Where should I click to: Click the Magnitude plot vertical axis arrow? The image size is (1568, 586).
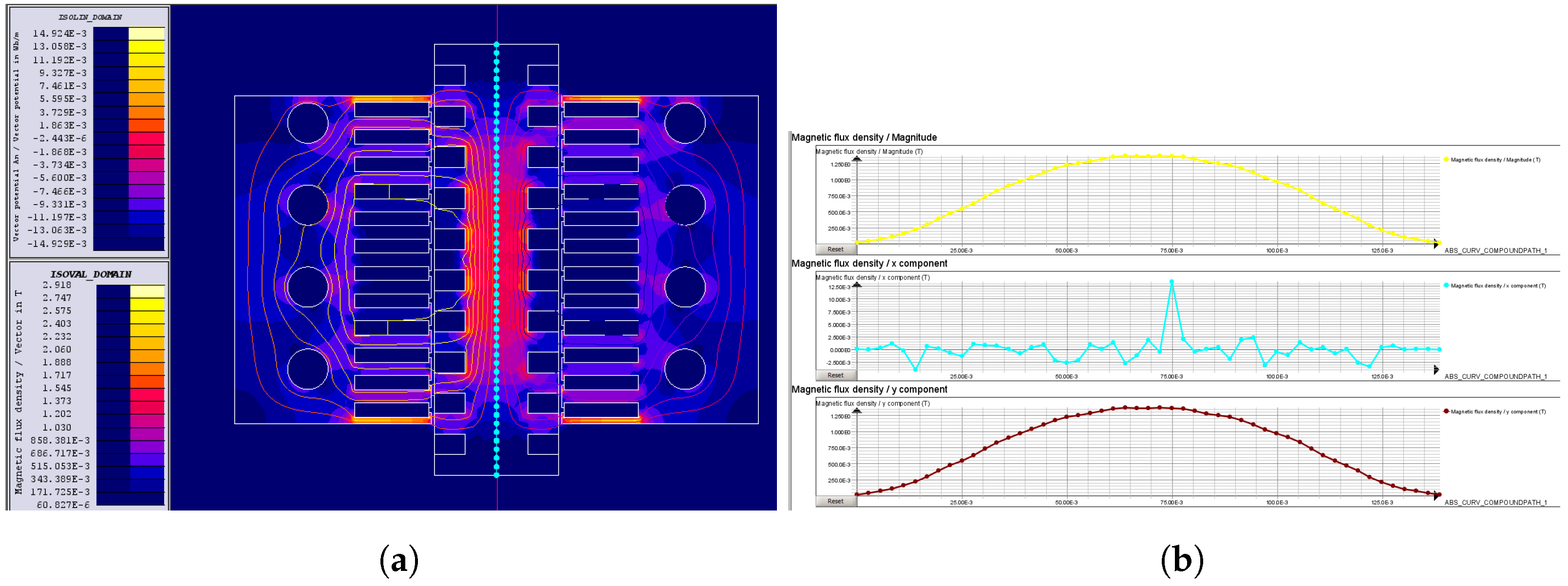pyautogui.click(x=856, y=158)
